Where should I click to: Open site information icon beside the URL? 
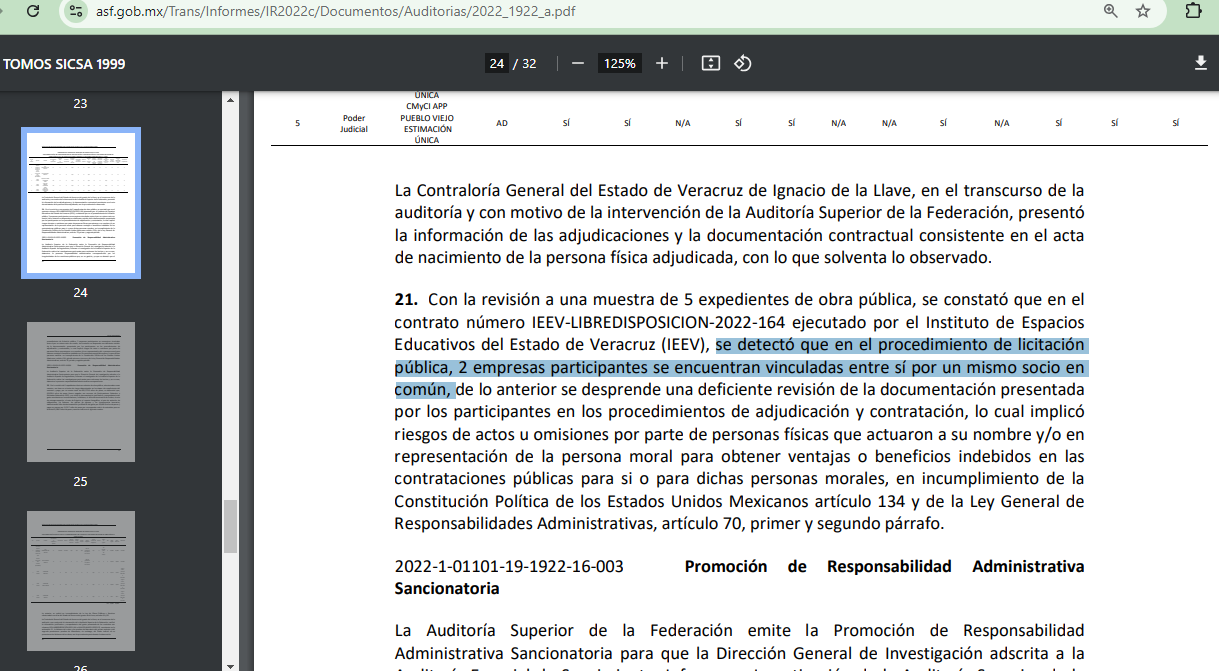tap(74, 11)
